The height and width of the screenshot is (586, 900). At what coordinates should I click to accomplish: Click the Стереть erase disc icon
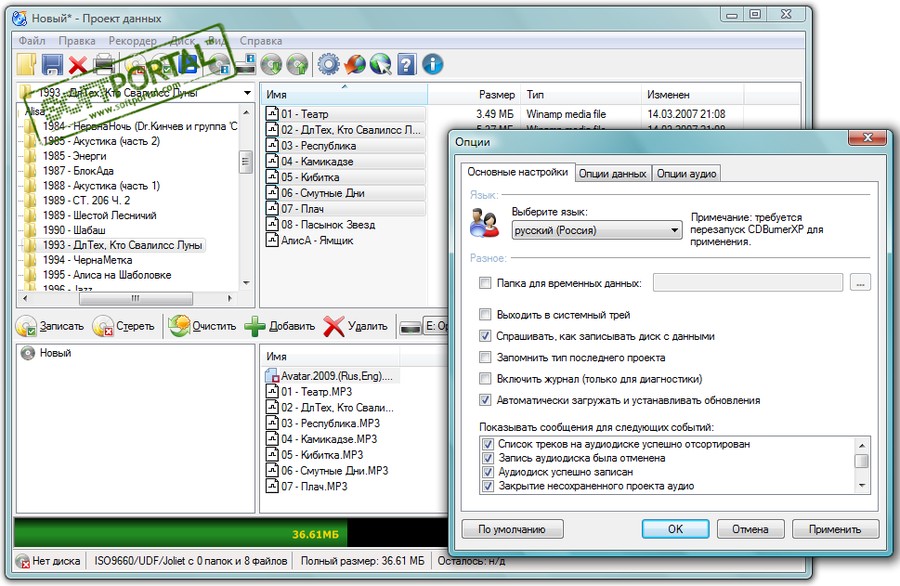(x=103, y=326)
